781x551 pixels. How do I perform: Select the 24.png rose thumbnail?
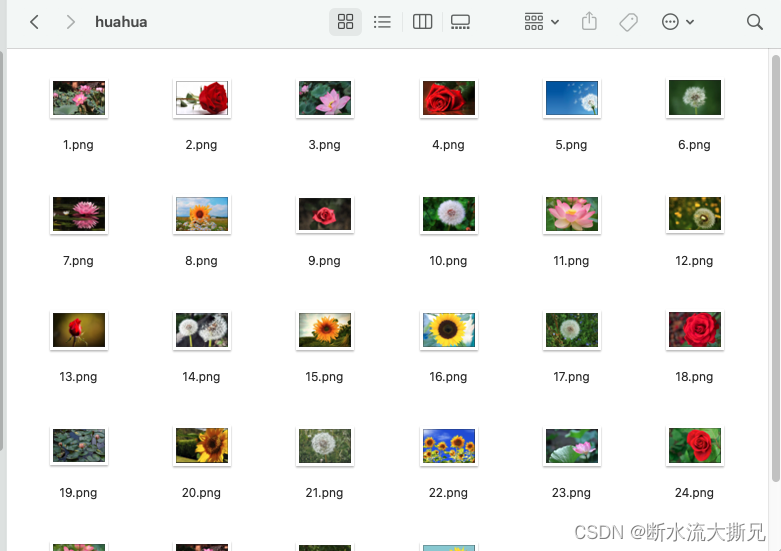tap(695, 446)
